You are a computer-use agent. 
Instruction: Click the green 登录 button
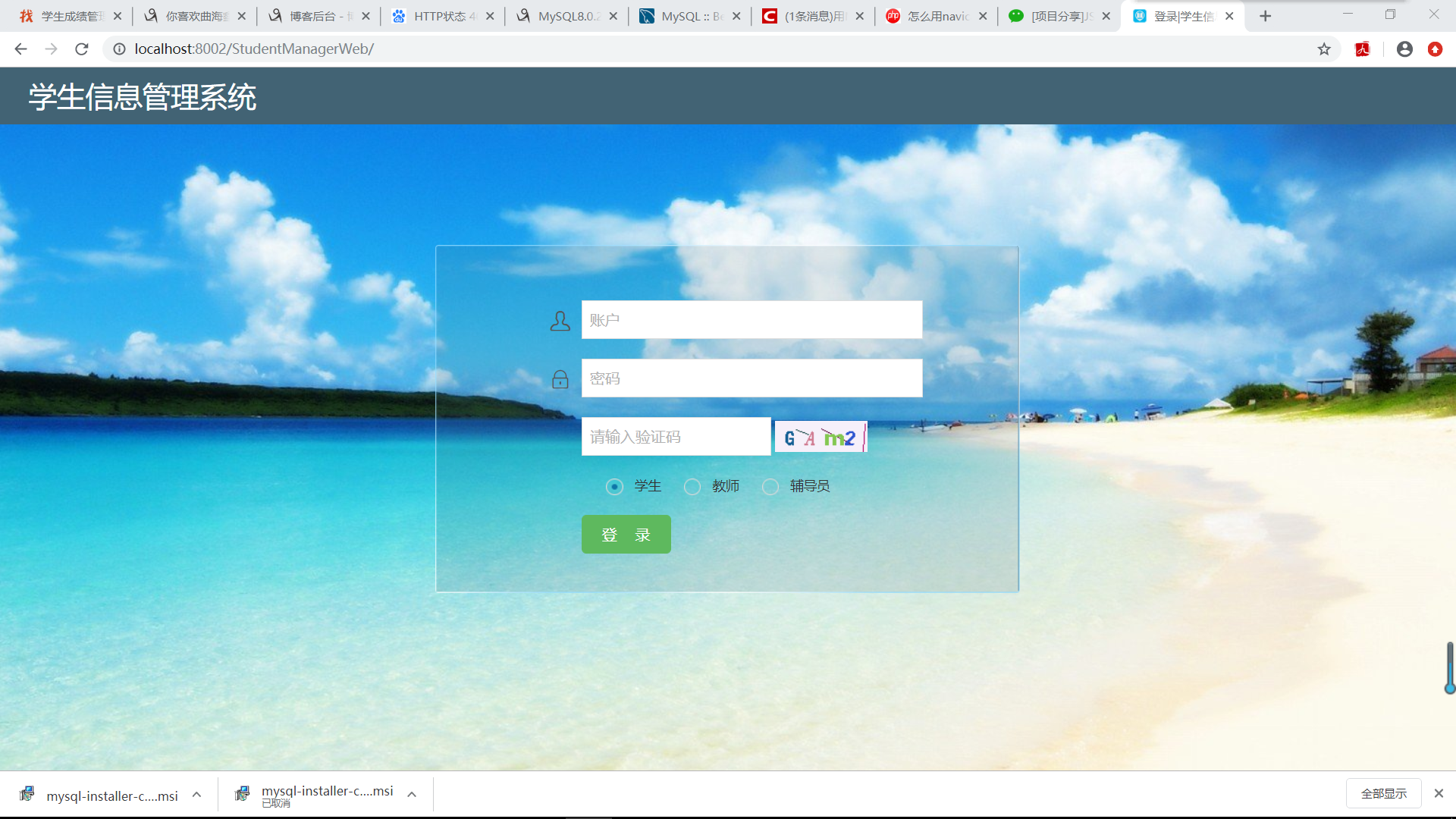point(626,535)
